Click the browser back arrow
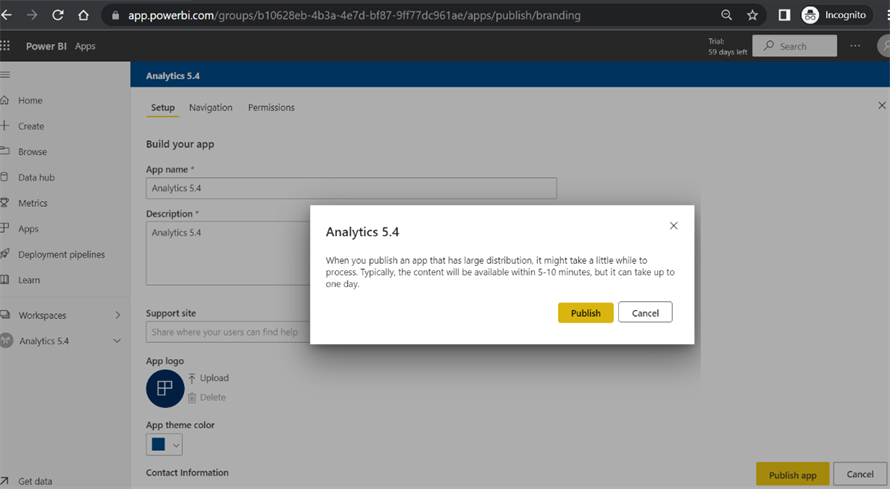Screen dimensions: 890x489 click(x=6, y=15)
